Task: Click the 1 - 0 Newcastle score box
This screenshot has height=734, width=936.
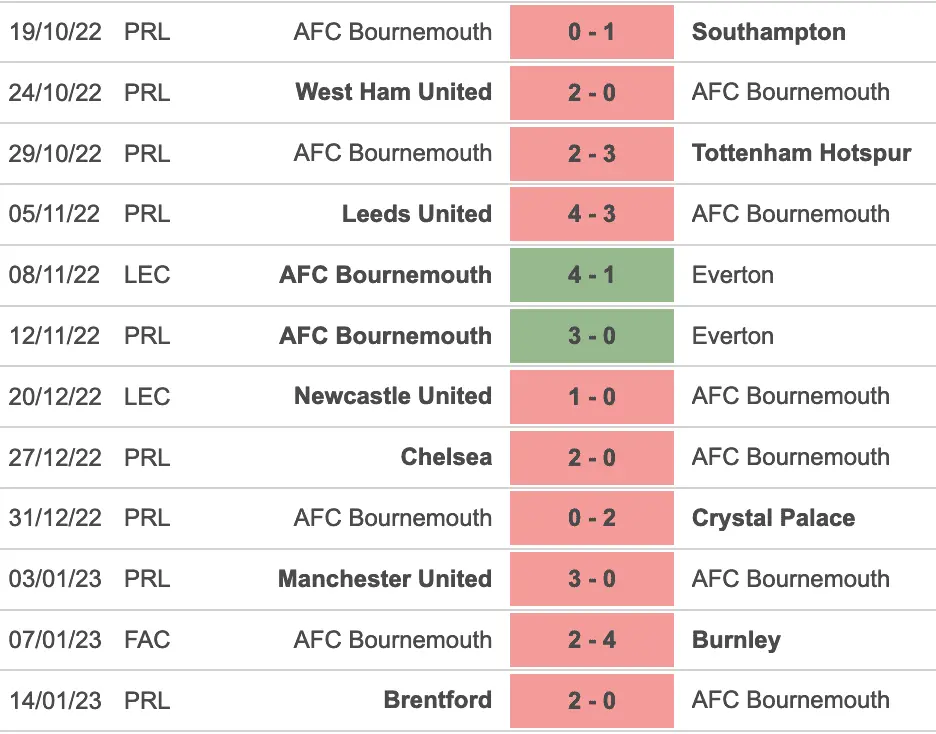Action: click(591, 397)
